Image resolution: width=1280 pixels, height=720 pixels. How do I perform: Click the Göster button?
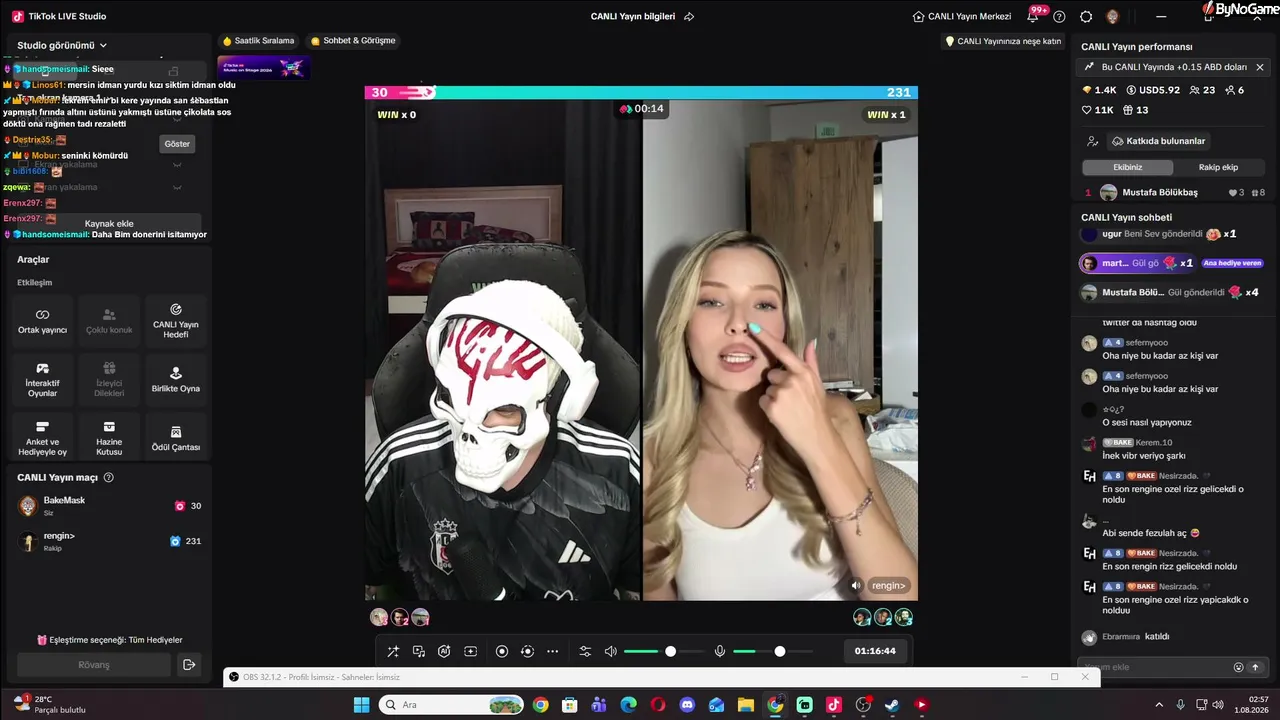tap(177, 144)
